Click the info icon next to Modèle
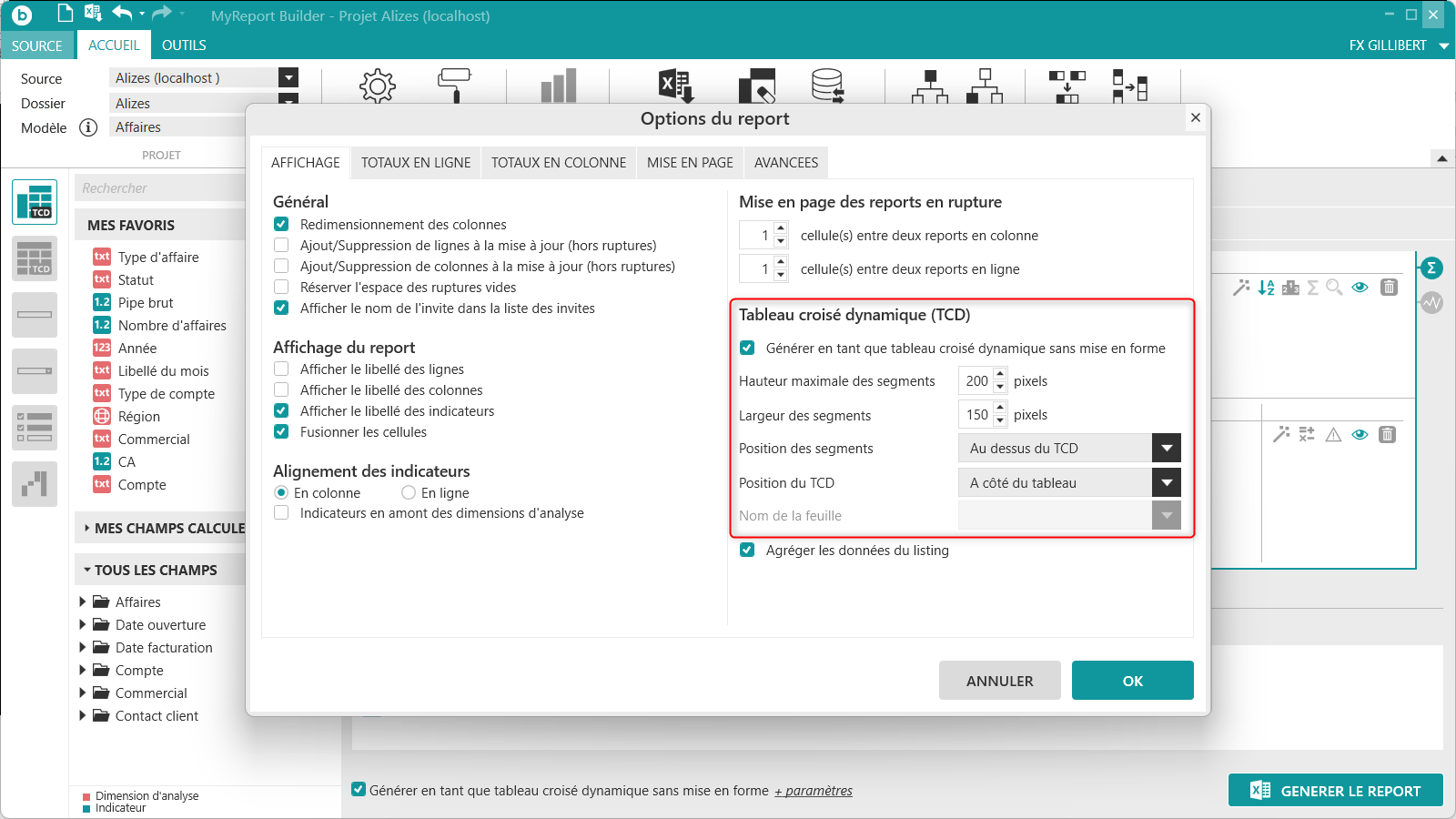The width and height of the screenshot is (1456, 819). [88, 127]
